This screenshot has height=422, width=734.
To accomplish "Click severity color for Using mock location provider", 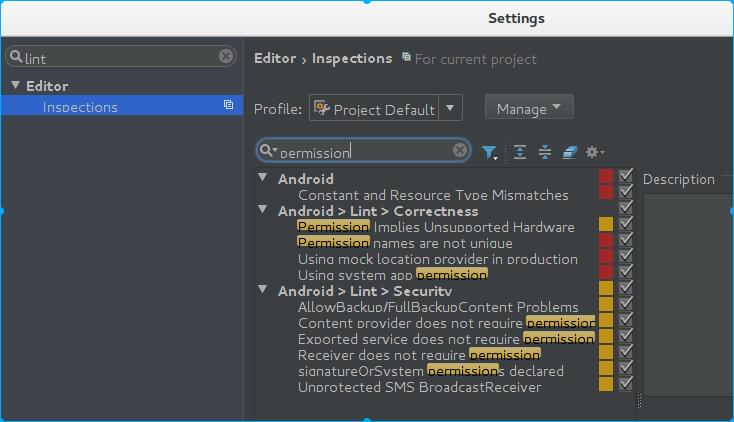I will pos(606,257).
